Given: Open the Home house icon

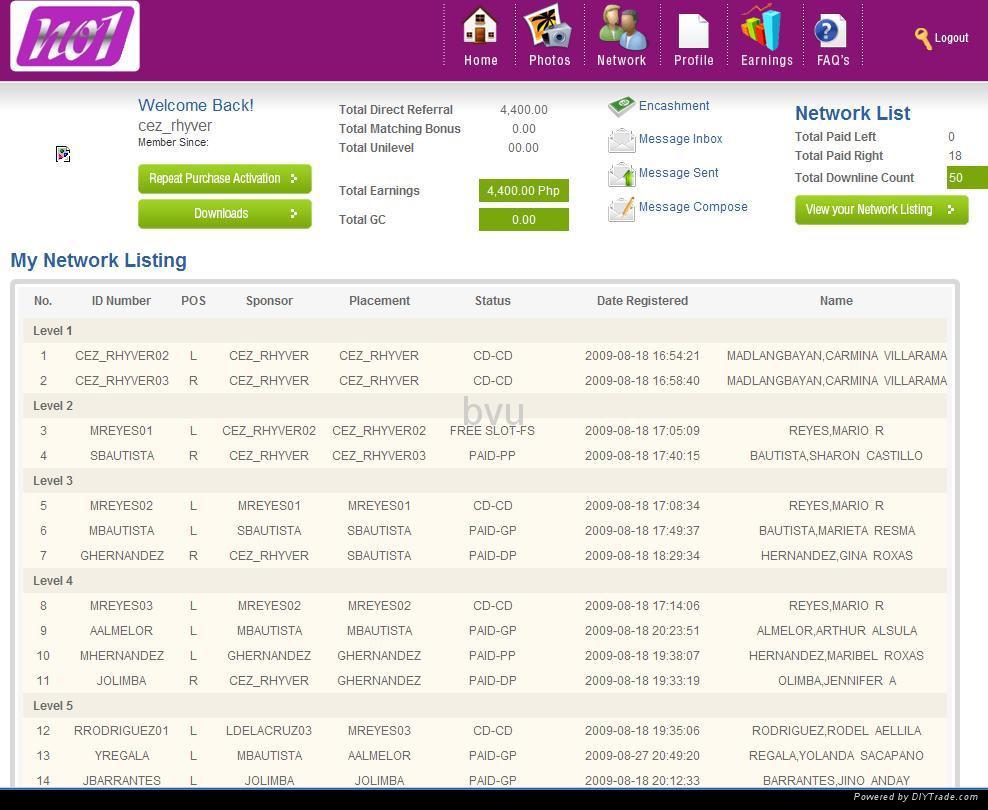Looking at the screenshot, I should tap(480, 26).
